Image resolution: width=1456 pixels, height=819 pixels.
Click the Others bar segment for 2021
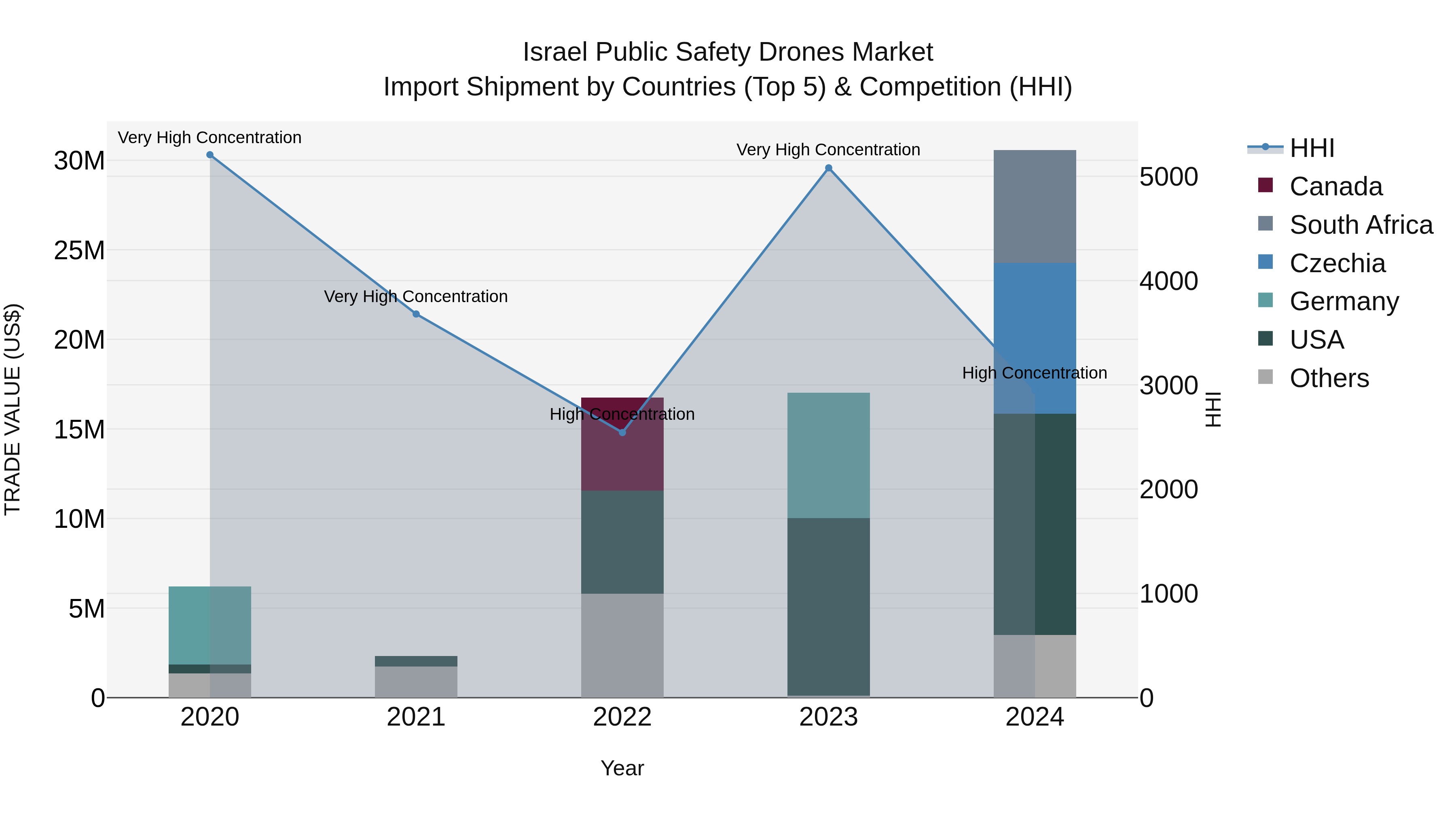(x=416, y=682)
